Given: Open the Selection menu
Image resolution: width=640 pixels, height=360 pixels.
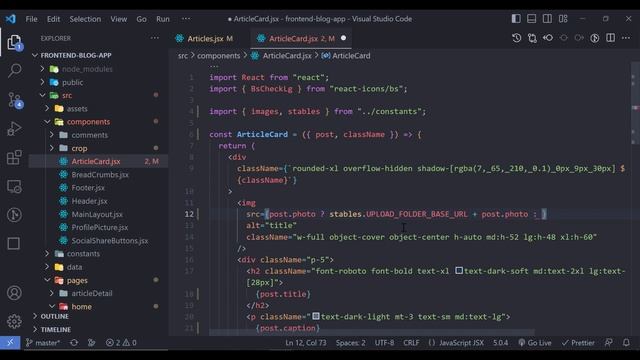Looking at the screenshot, I should tap(85, 19).
